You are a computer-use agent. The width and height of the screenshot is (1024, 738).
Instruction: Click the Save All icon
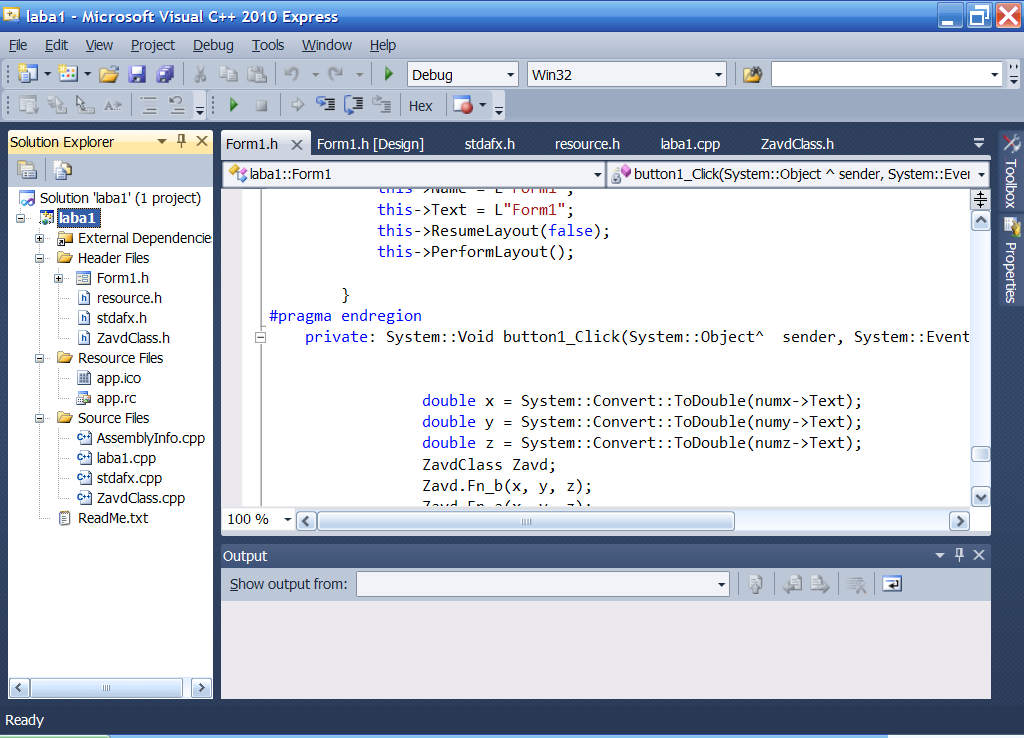[x=165, y=74]
